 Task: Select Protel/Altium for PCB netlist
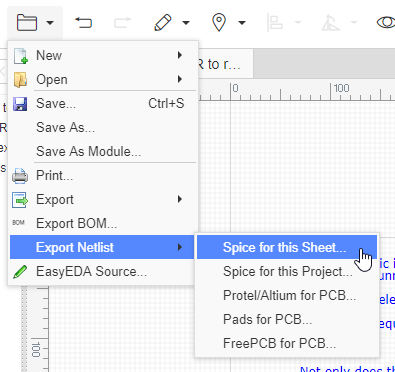click(x=287, y=295)
